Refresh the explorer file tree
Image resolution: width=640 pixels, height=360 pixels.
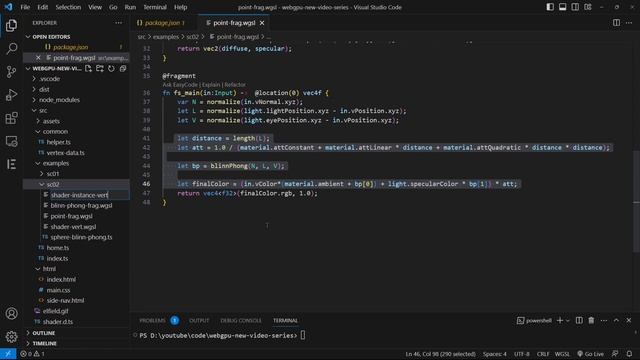(111, 69)
